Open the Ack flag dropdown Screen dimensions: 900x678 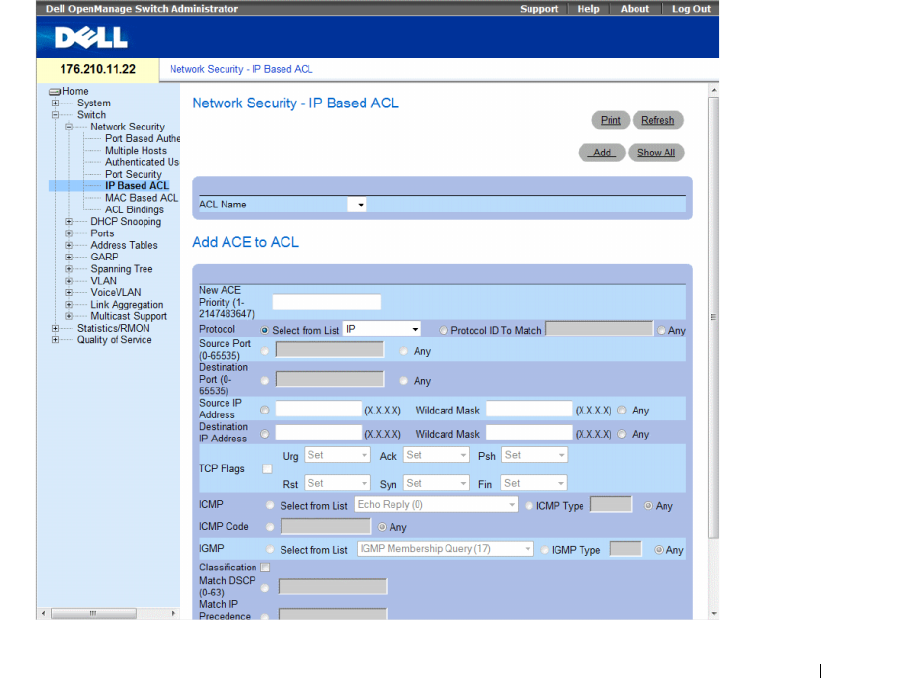pyautogui.click(x=436, y=455)
